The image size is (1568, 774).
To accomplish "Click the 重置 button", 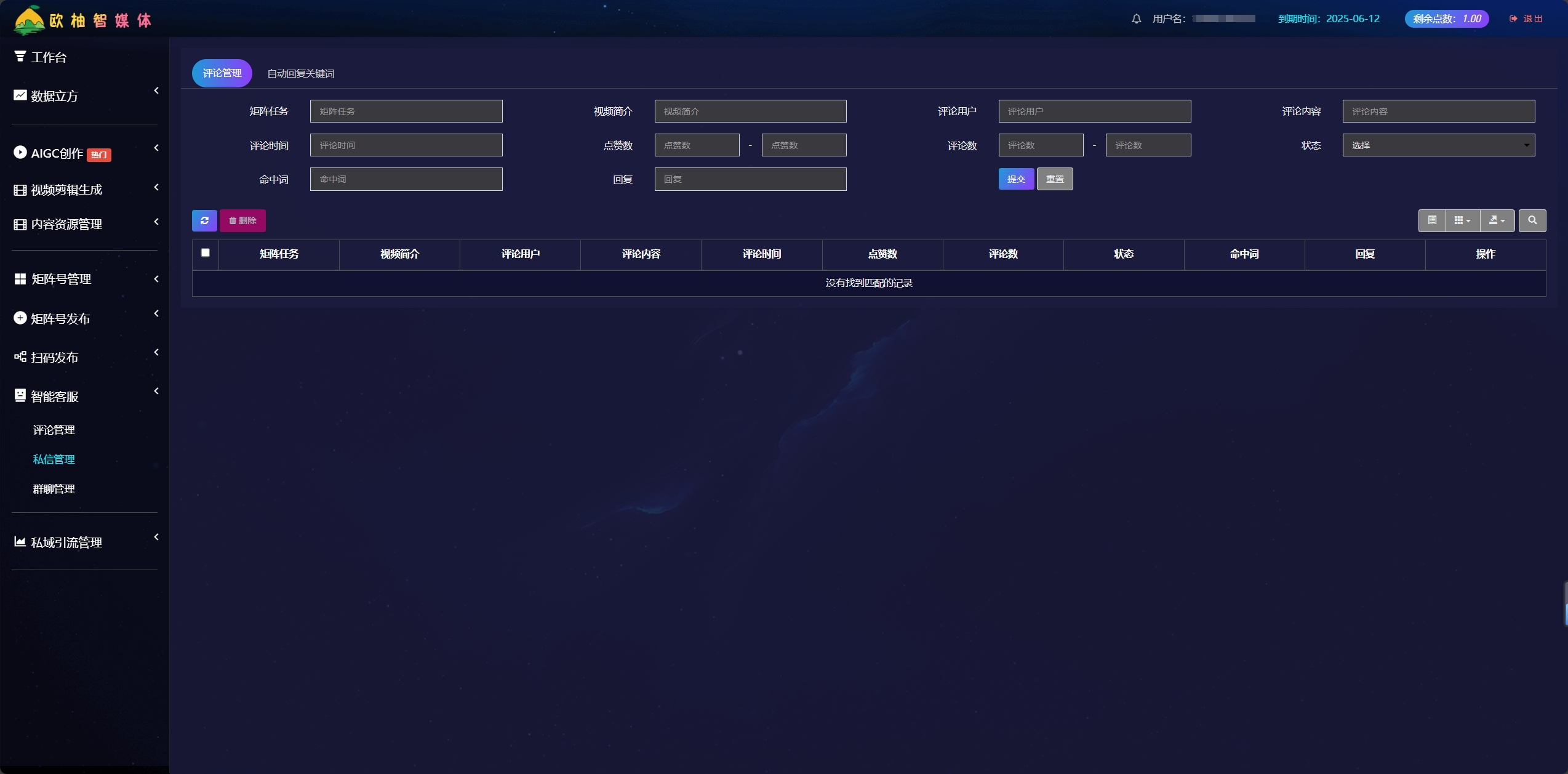I will click(x=1055, y=179).
